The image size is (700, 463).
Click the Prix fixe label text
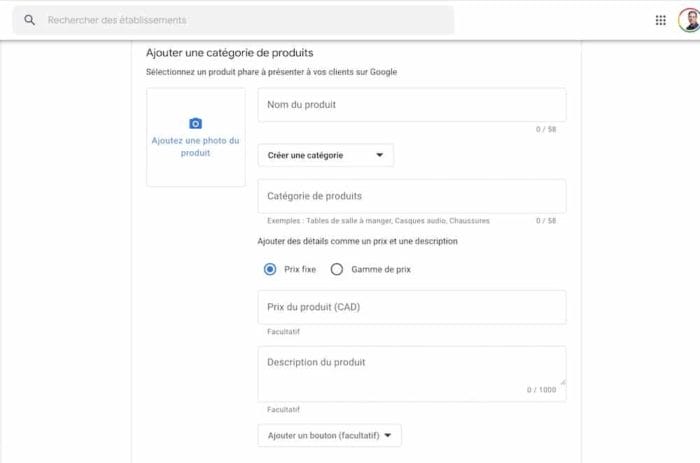point(300,269)
